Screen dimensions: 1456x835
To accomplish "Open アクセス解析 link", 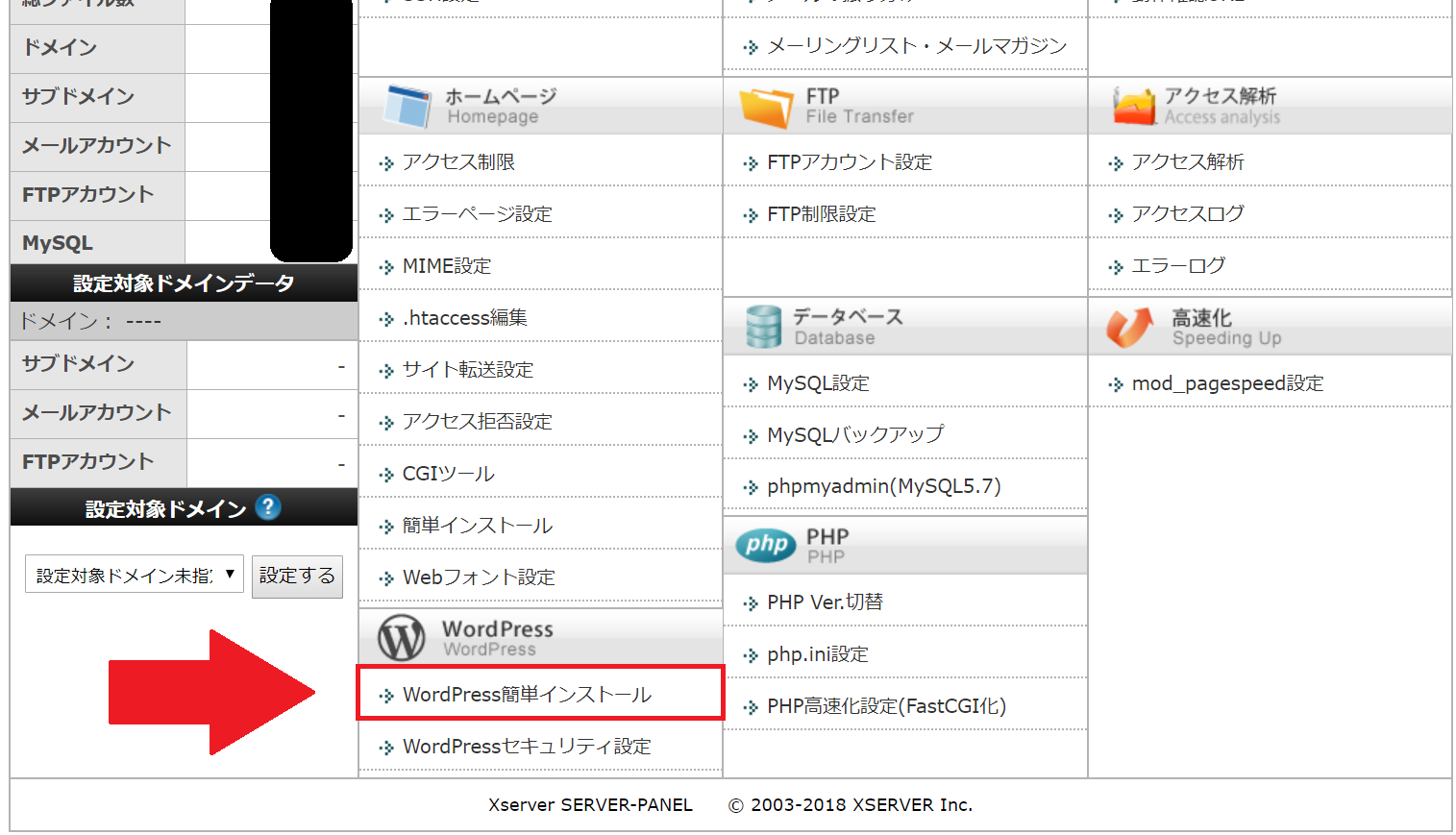I will tap(1187, 161).
